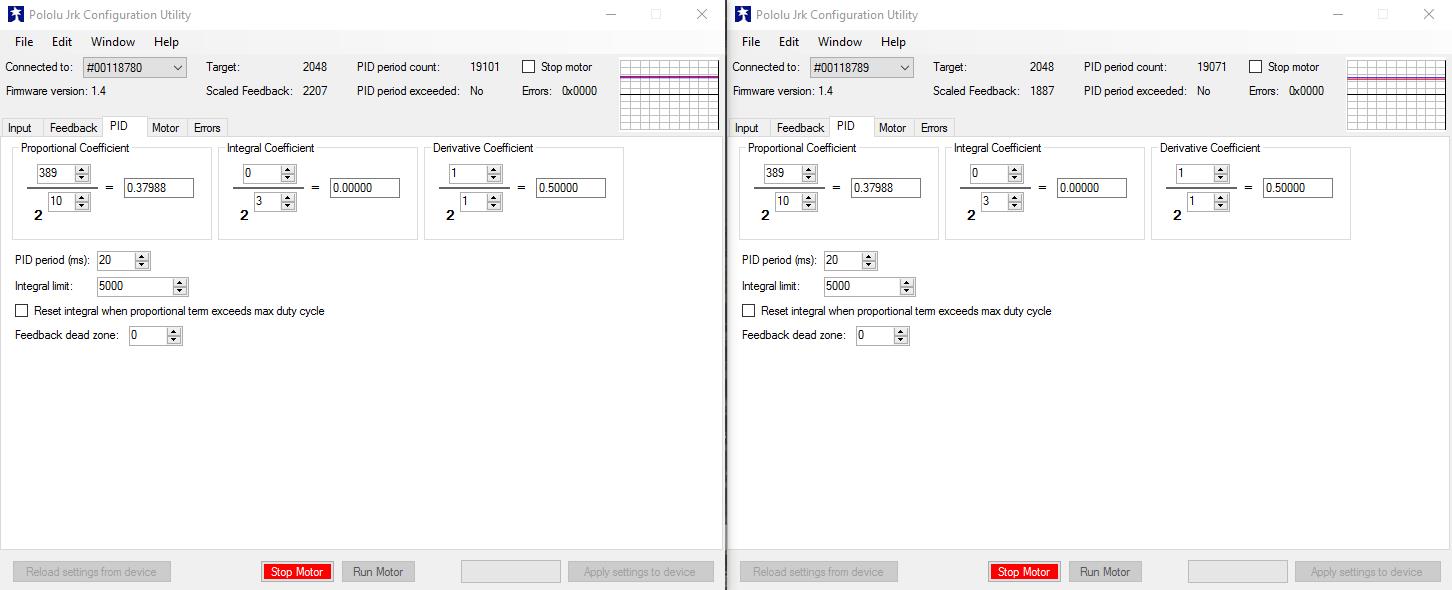Click the Integral limit 5000 field, left window

[x=135, y=286]
